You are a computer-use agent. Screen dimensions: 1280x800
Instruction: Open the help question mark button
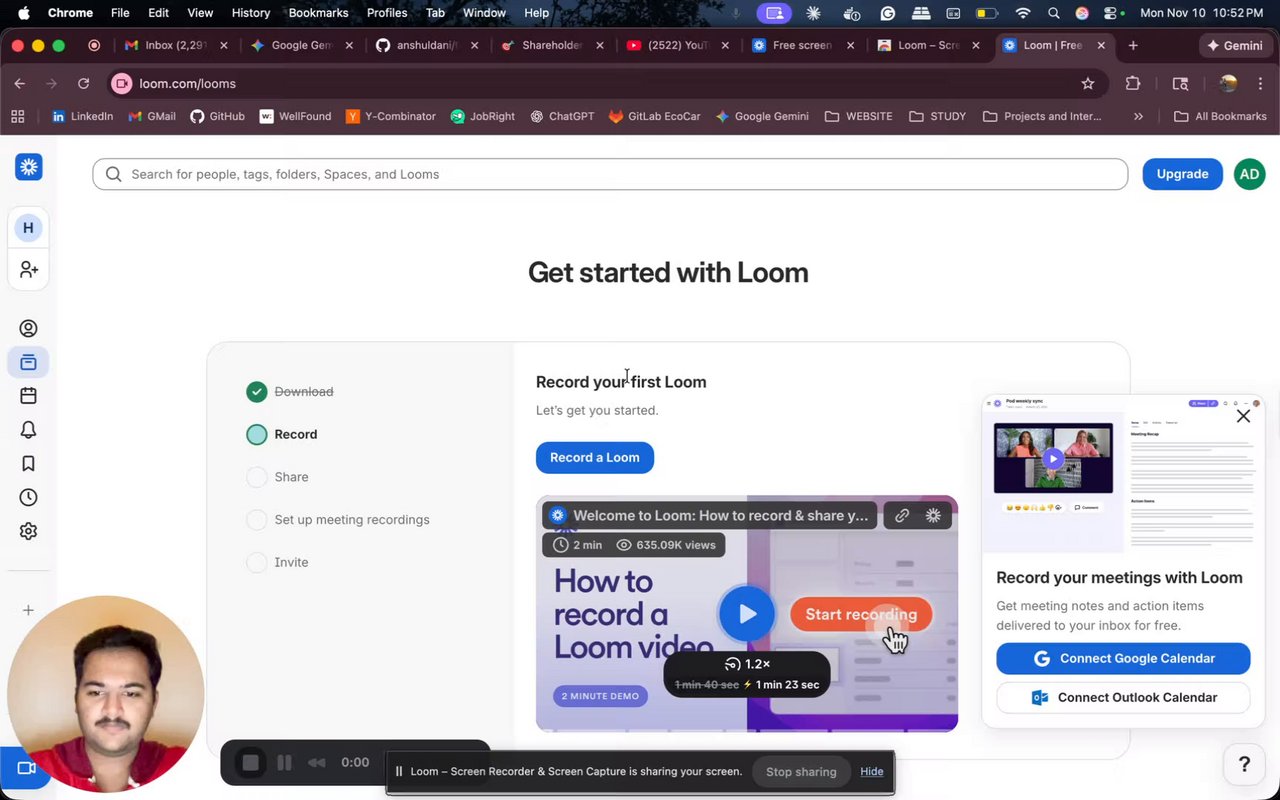click(1244, 764)
